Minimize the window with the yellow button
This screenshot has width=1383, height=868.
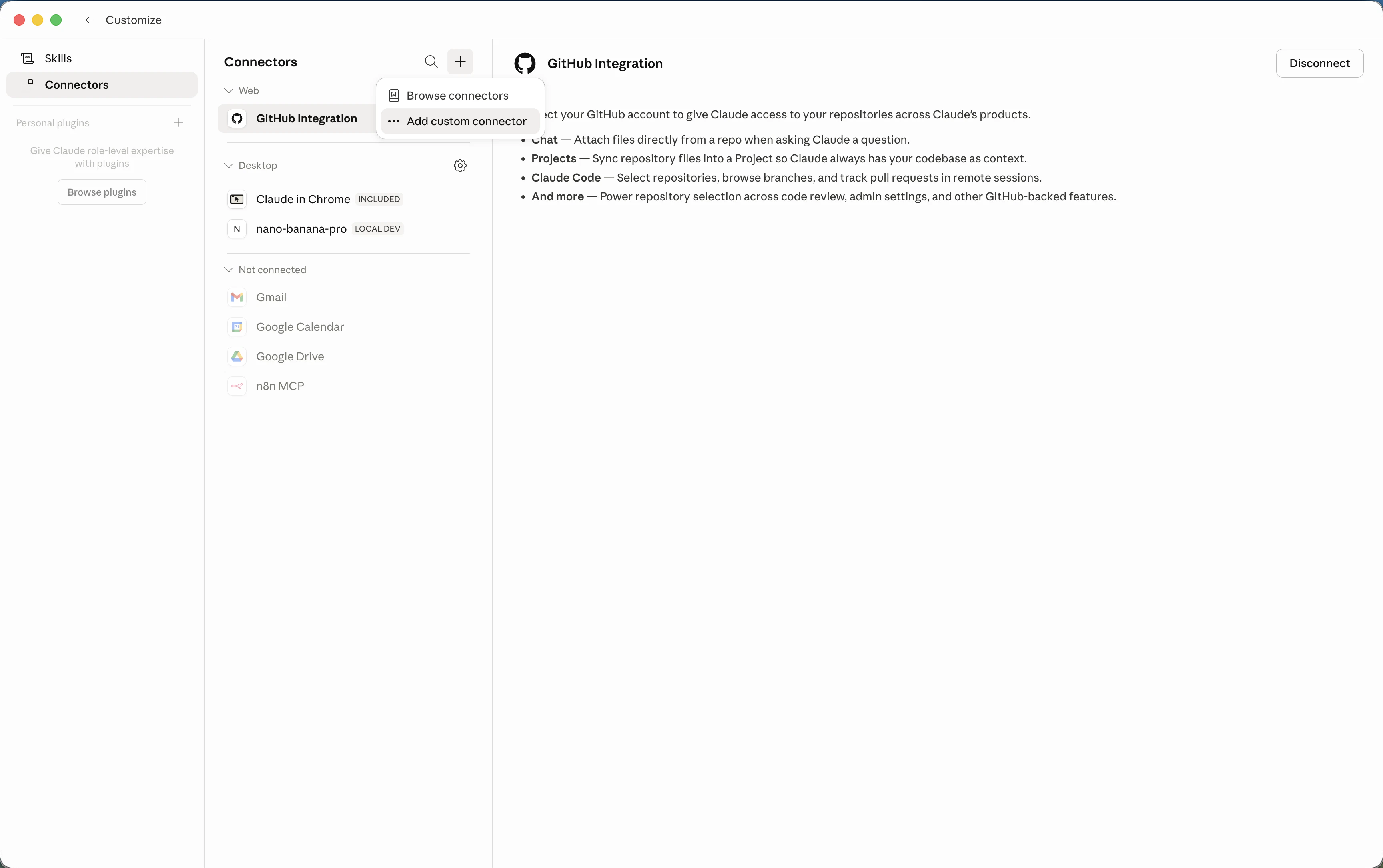37,20
